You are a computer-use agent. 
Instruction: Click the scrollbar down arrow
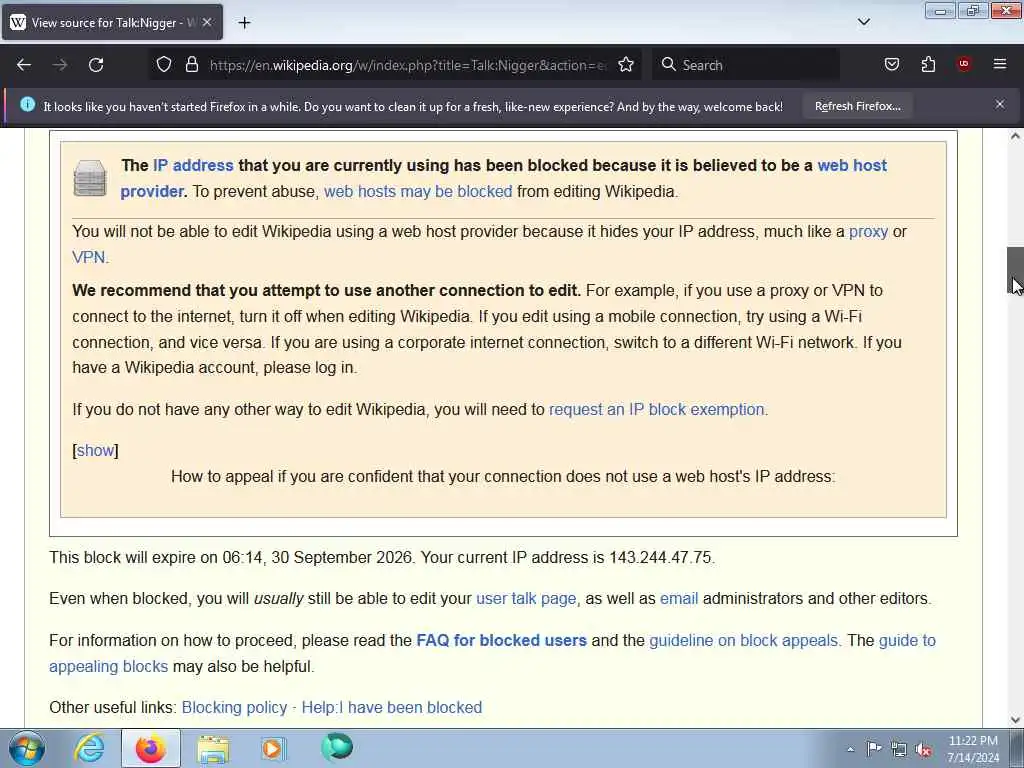coord(1015,720)
